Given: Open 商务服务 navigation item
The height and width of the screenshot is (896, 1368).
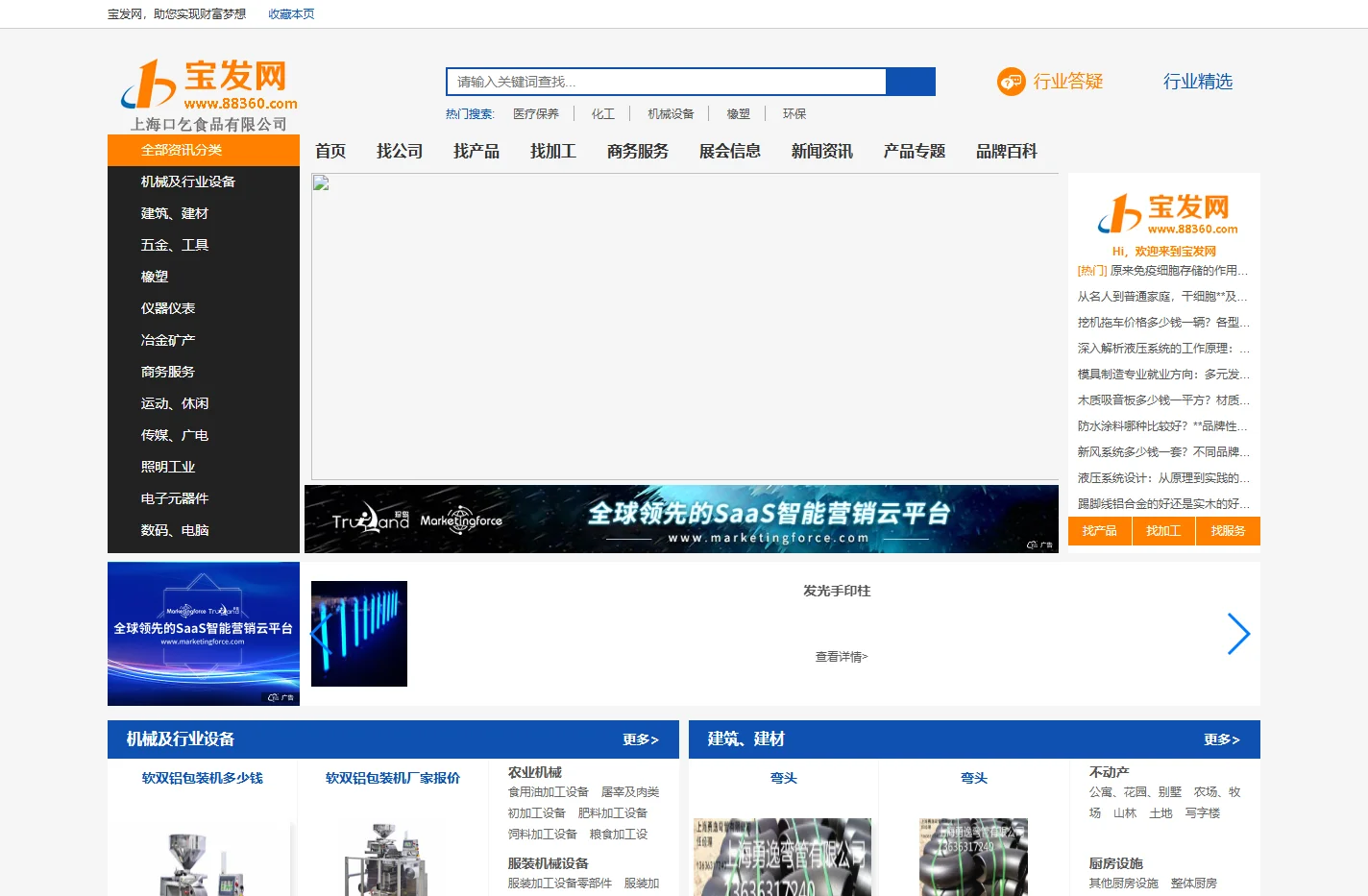Looking at the screenshot, I should (x=638, y=151).
